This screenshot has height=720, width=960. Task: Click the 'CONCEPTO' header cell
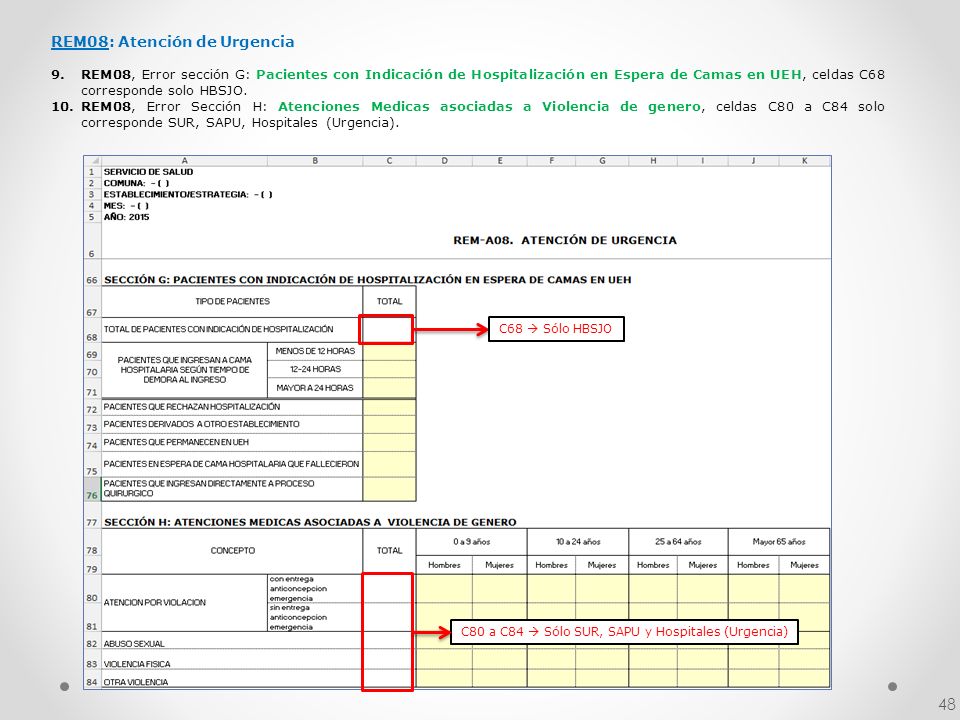click(x=232, y=550)
